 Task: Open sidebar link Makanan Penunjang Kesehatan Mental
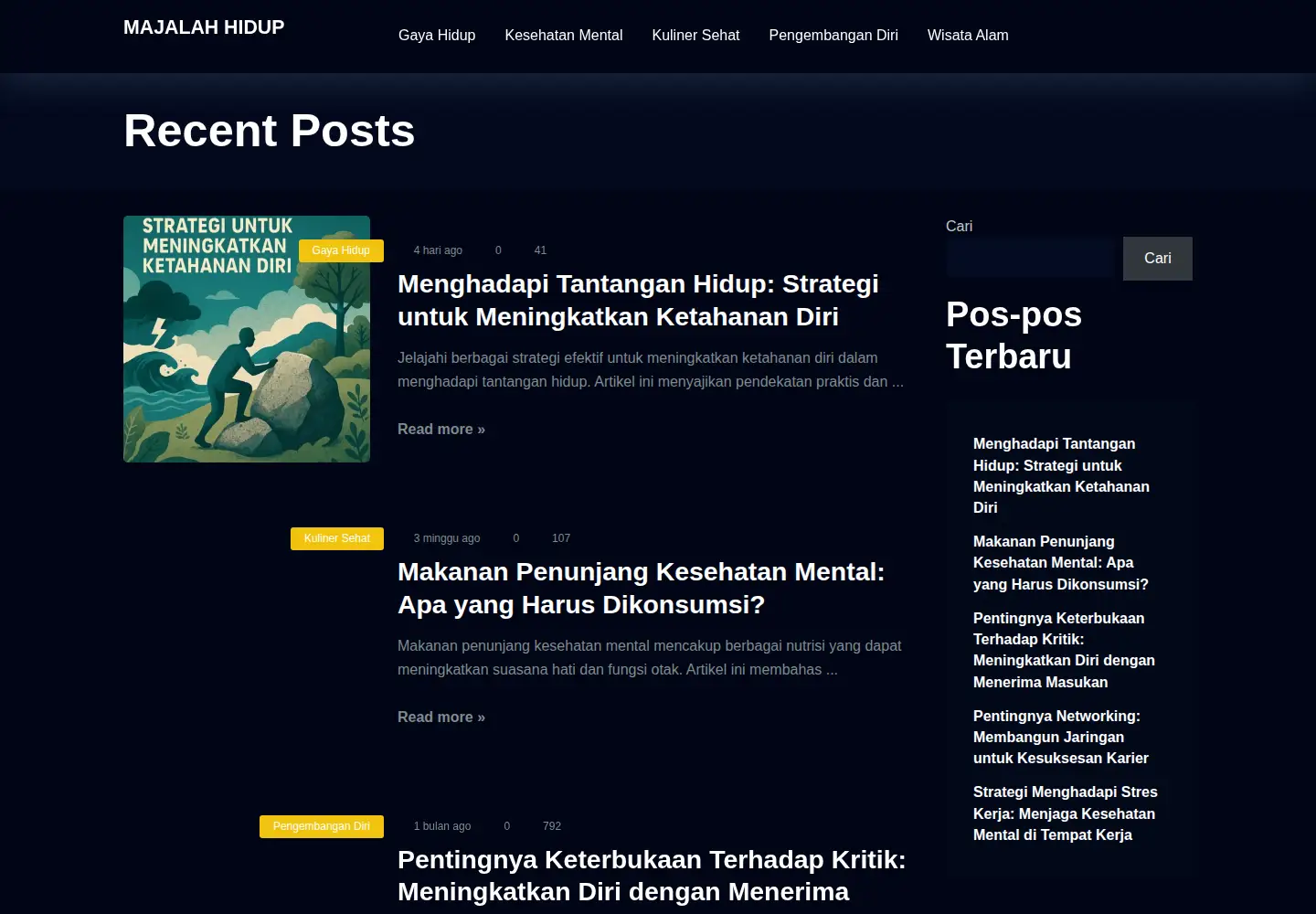[x=1061, y=563]
